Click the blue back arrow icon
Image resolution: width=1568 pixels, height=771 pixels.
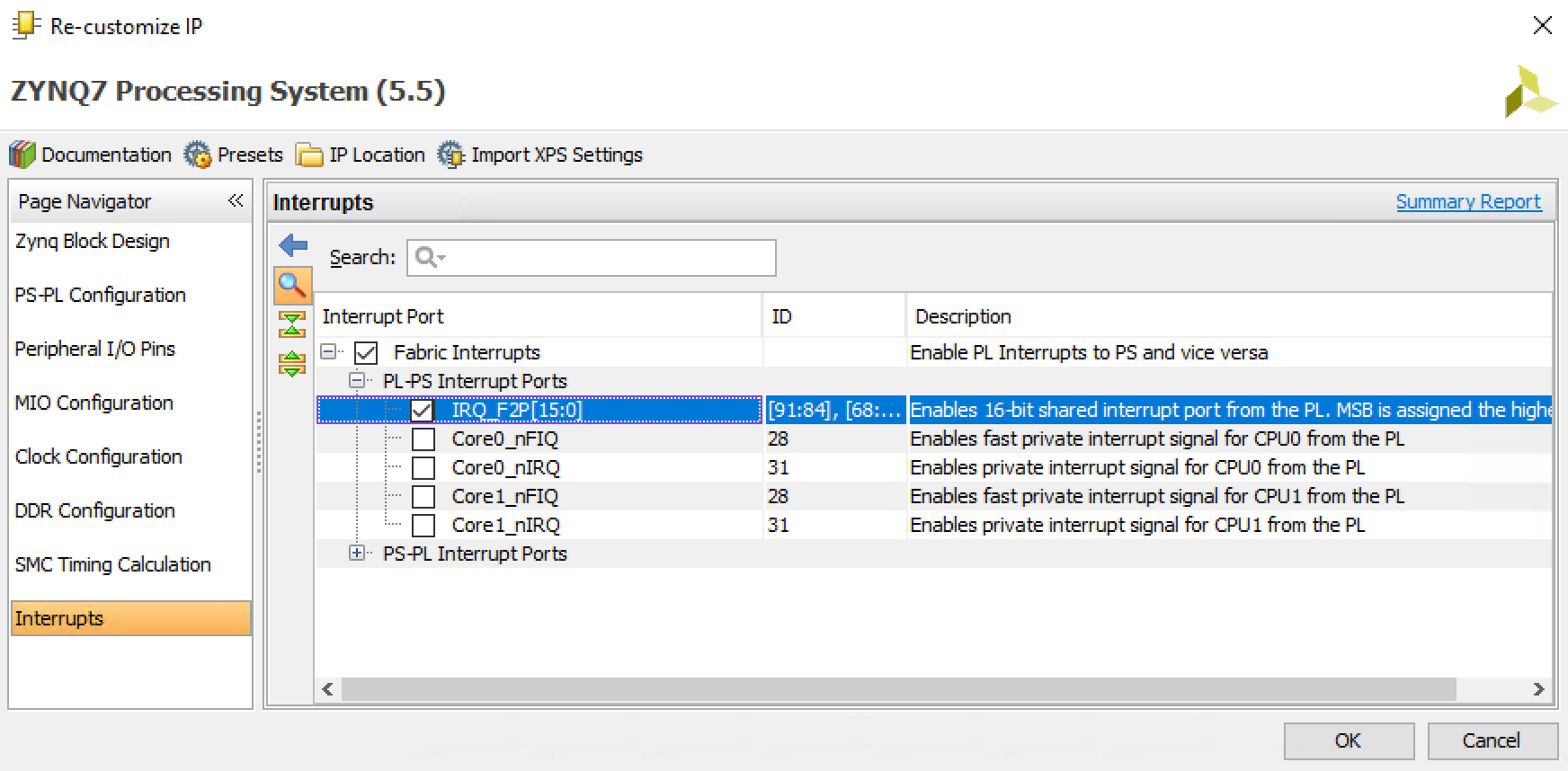pos(293,244)
